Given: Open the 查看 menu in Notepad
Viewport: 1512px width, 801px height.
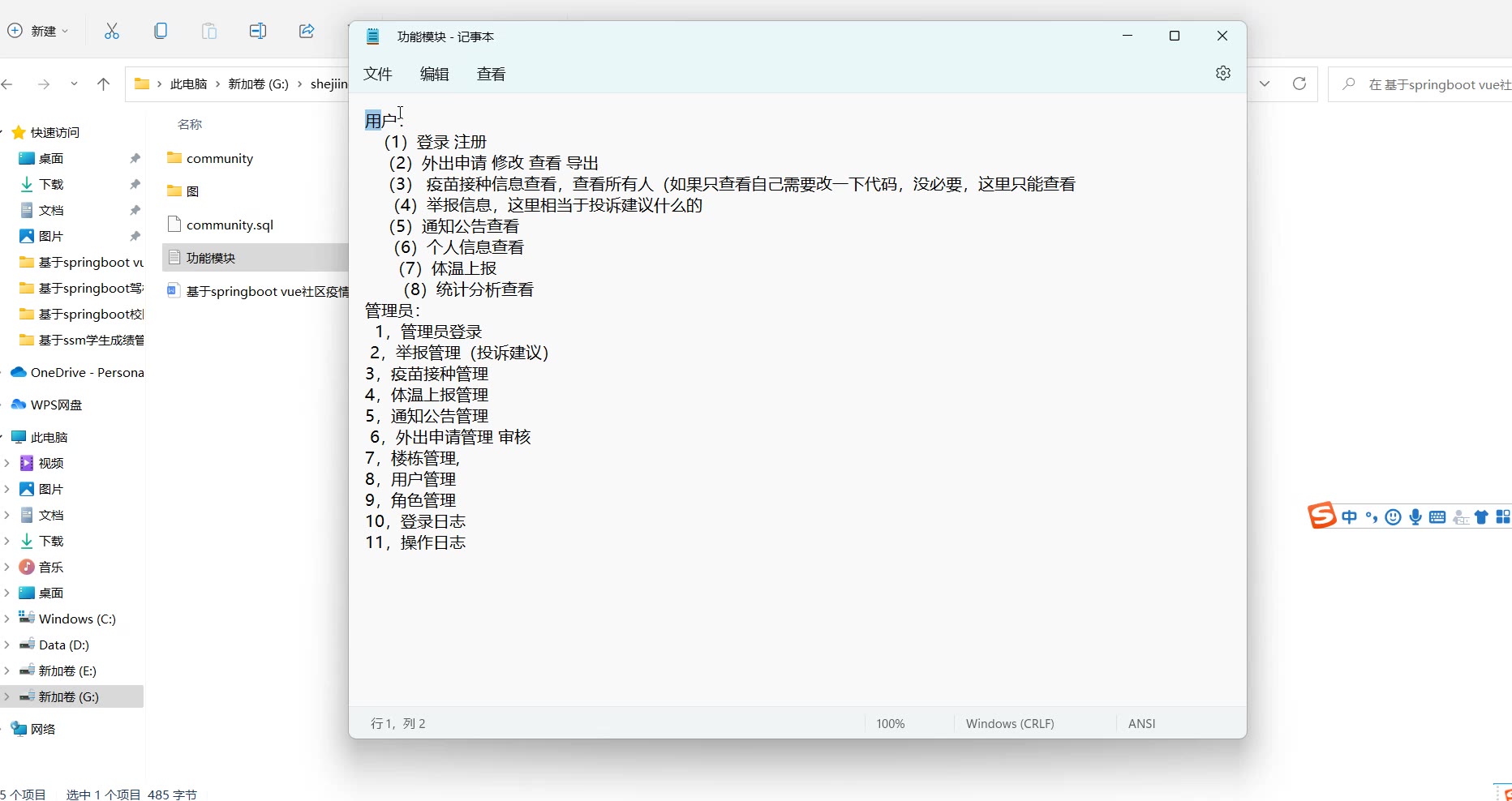Looking at the screenshot, I should 492,74.
